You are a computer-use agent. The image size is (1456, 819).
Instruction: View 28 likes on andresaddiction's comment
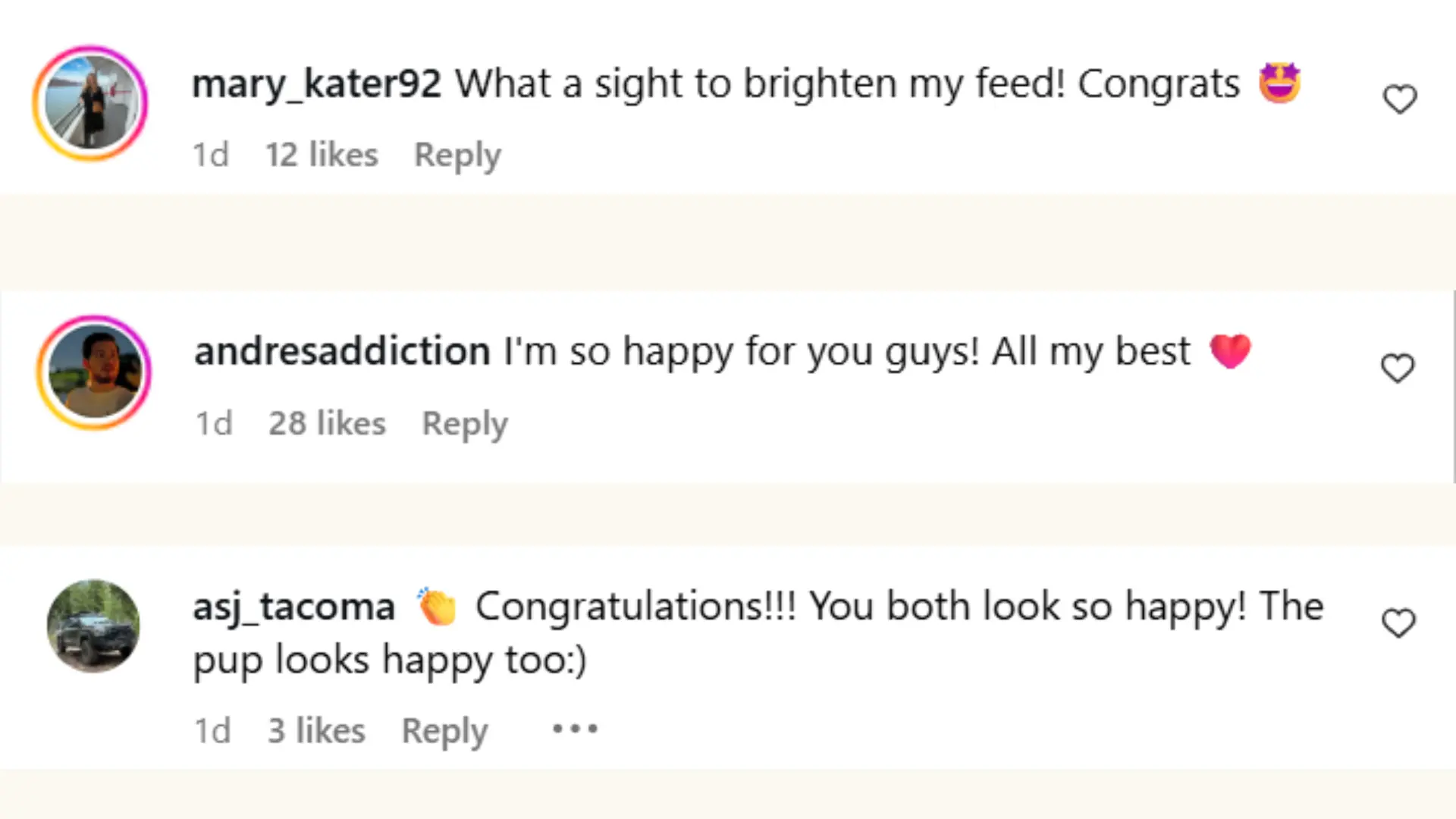click(x=327, y=423)
